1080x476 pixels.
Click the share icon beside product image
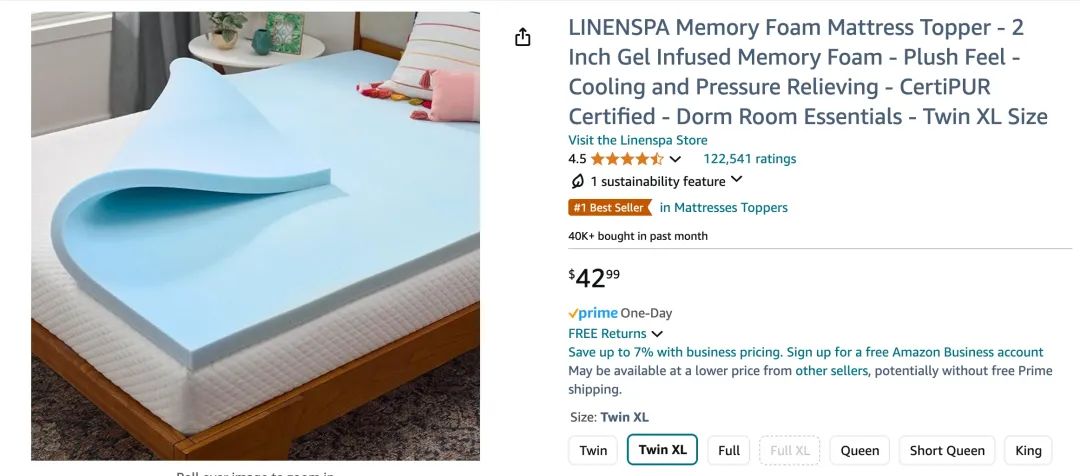click(x=522, y=37)
